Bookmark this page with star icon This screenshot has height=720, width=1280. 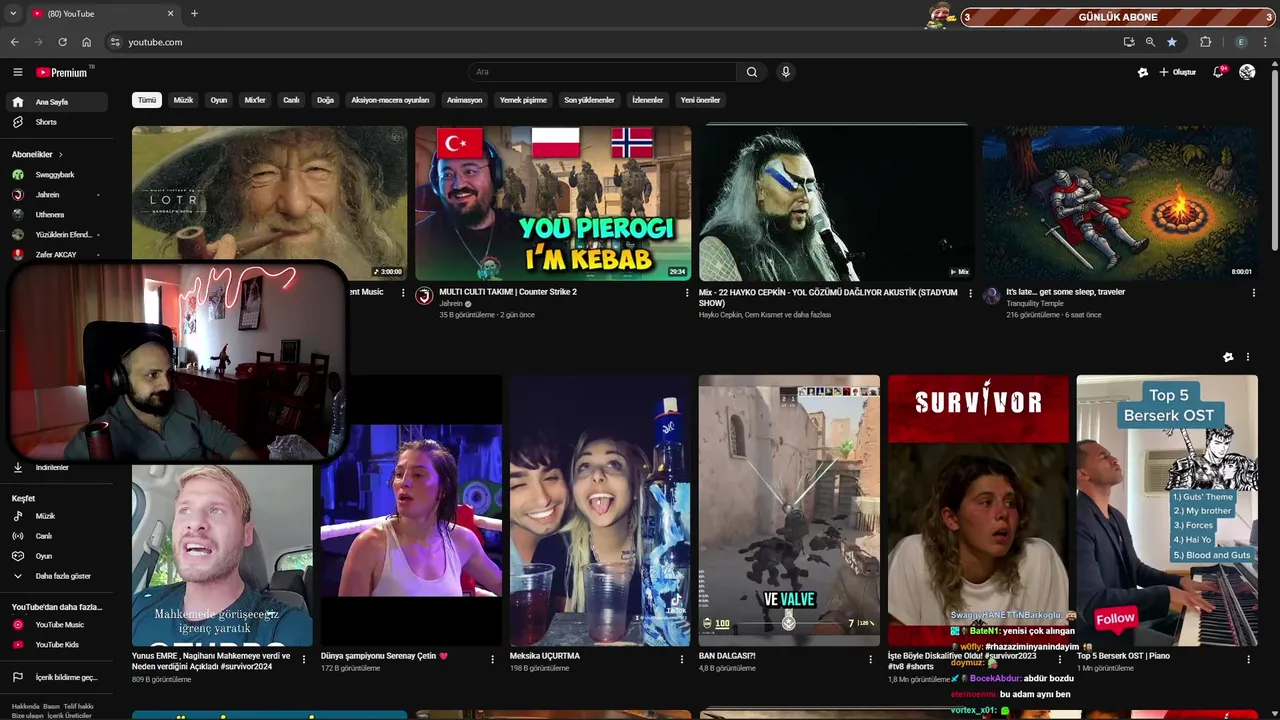[1172, 42]
